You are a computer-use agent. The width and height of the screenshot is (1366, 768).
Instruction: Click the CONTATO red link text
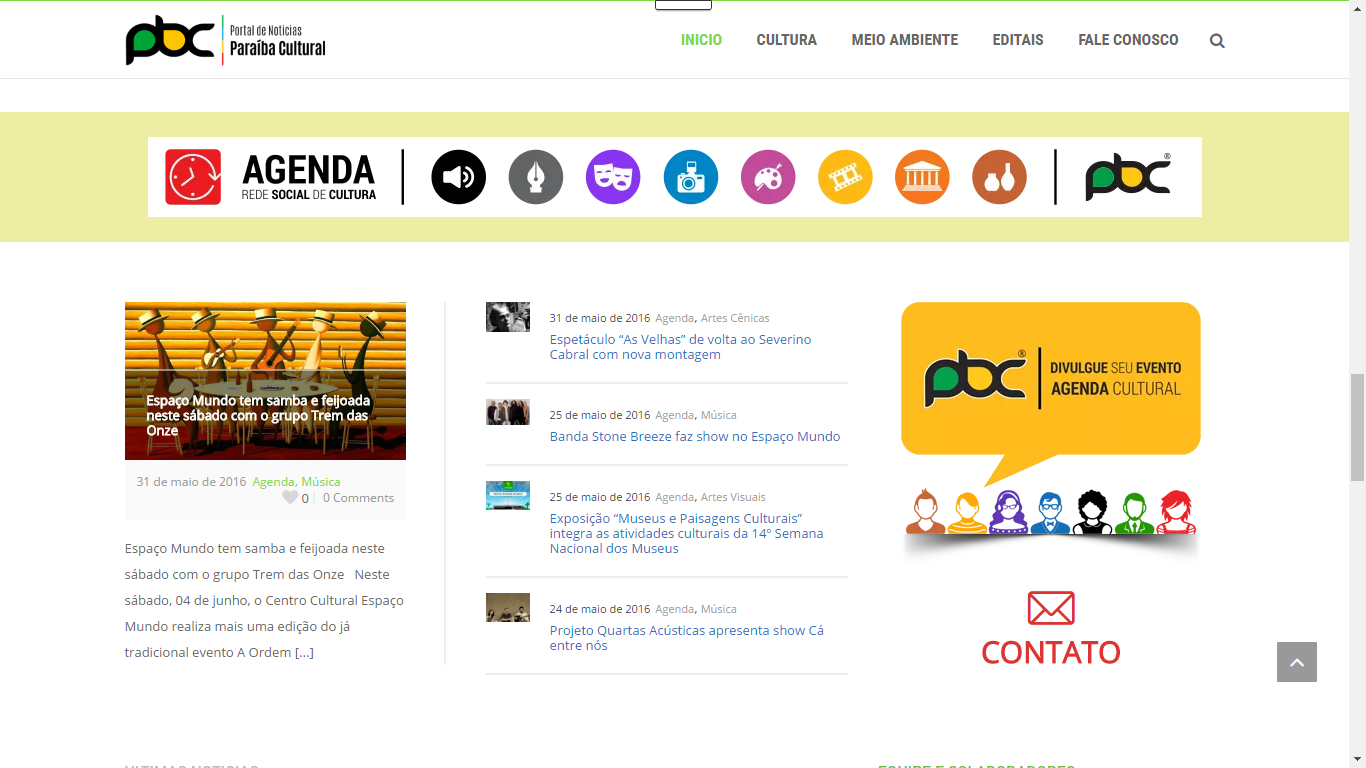1051,652
